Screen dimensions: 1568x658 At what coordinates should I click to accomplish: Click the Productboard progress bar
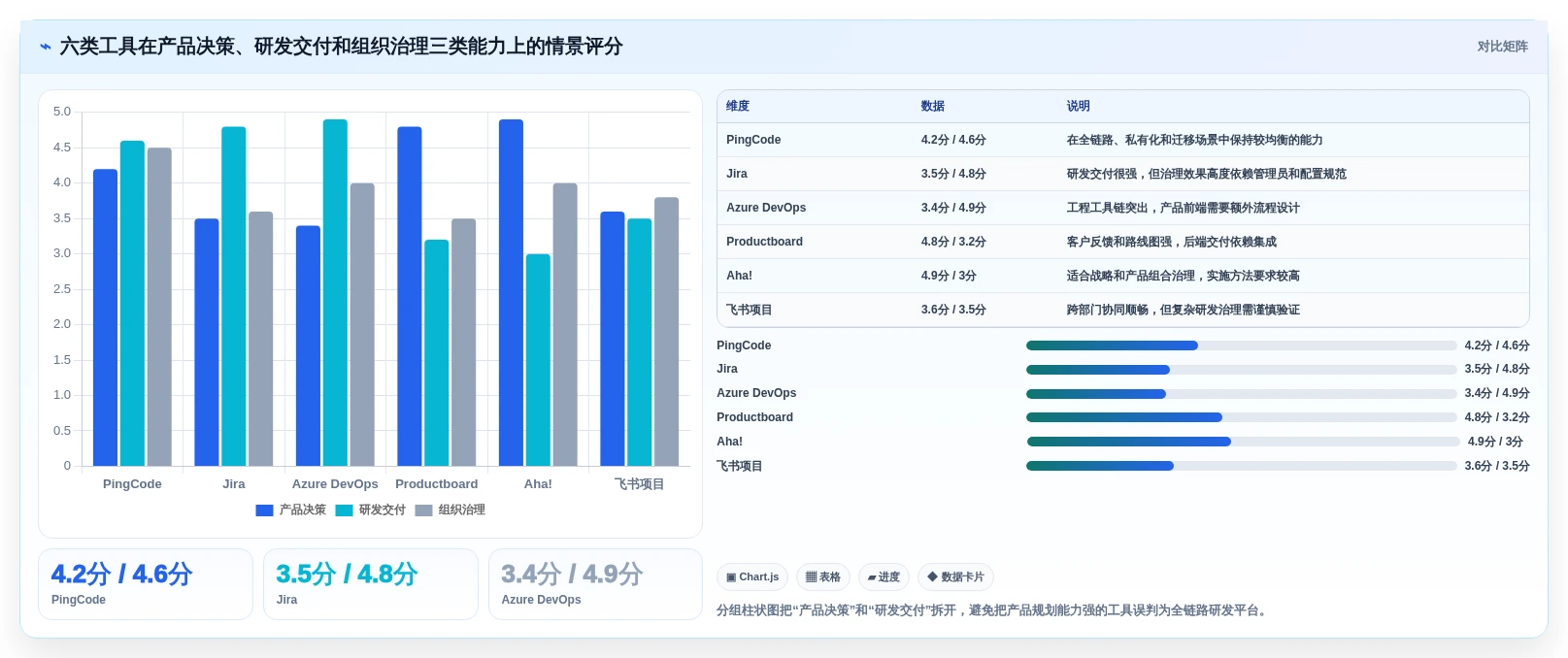1242,418
